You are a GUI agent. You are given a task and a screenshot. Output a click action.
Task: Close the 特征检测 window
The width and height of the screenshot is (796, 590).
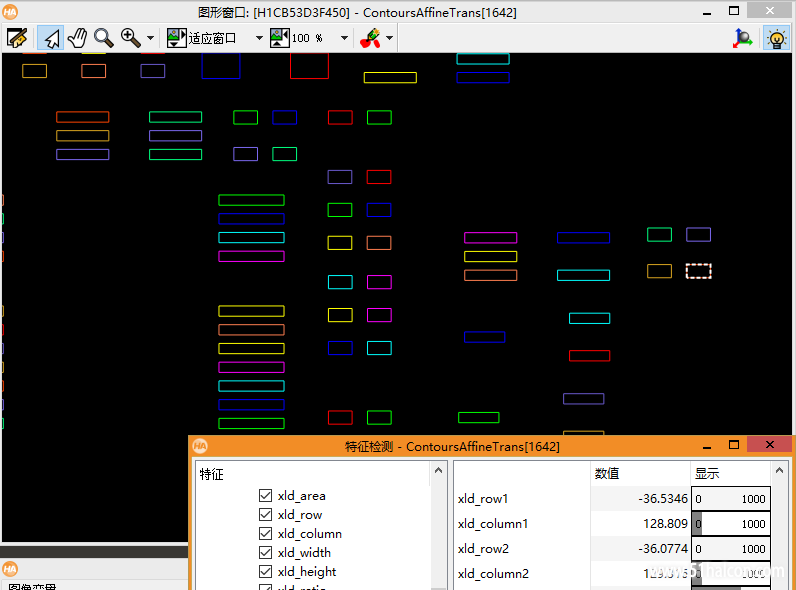tap(770, 445)
